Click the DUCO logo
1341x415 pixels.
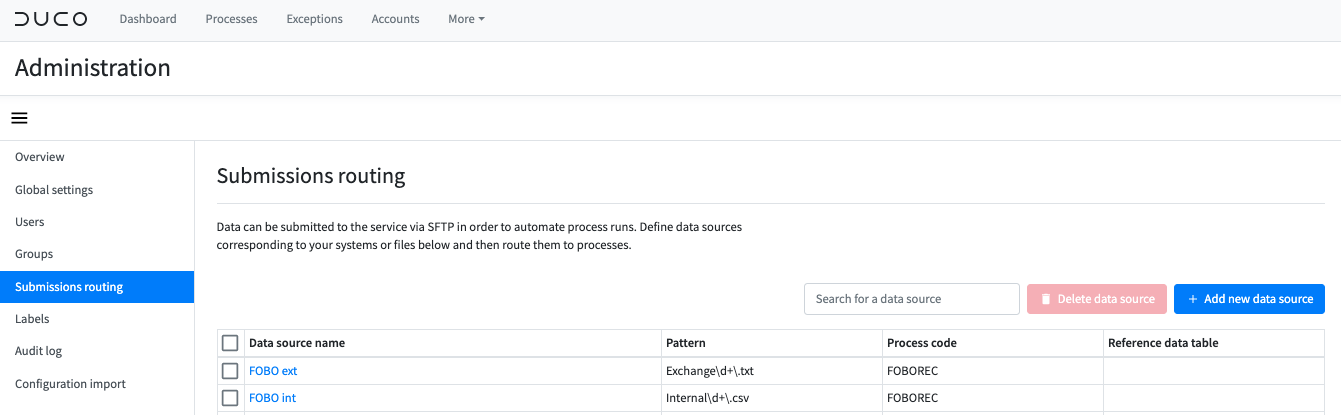[51, 19]
